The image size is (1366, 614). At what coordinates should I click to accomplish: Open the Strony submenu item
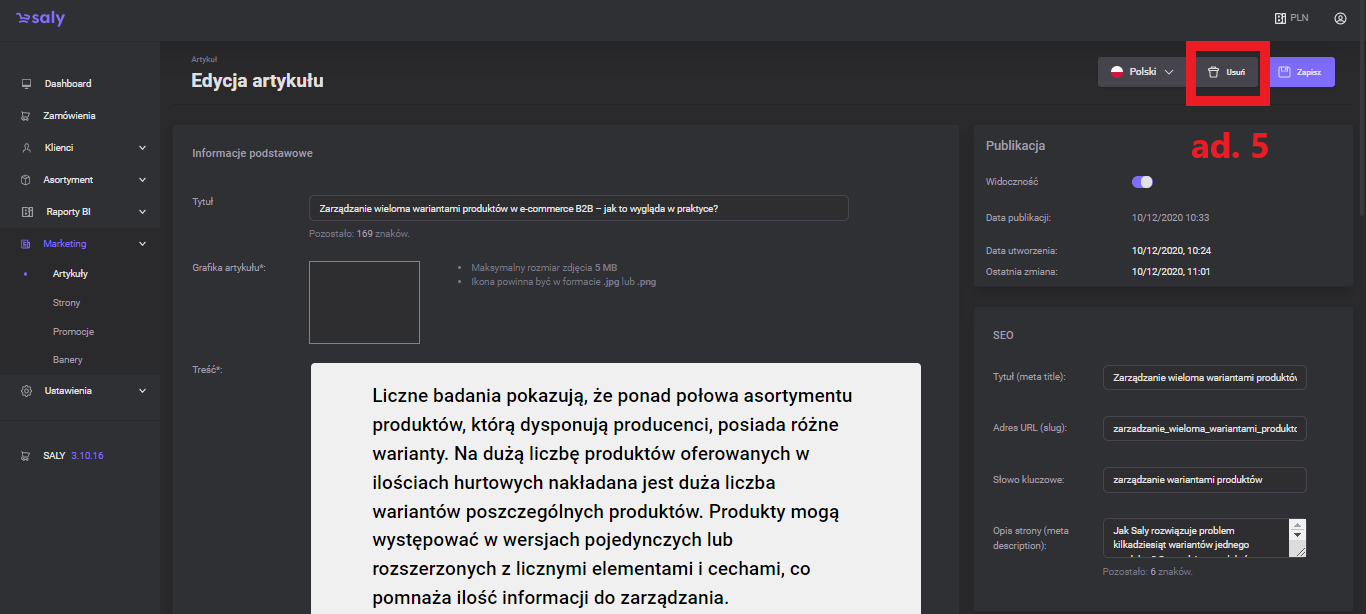[67, 303]
